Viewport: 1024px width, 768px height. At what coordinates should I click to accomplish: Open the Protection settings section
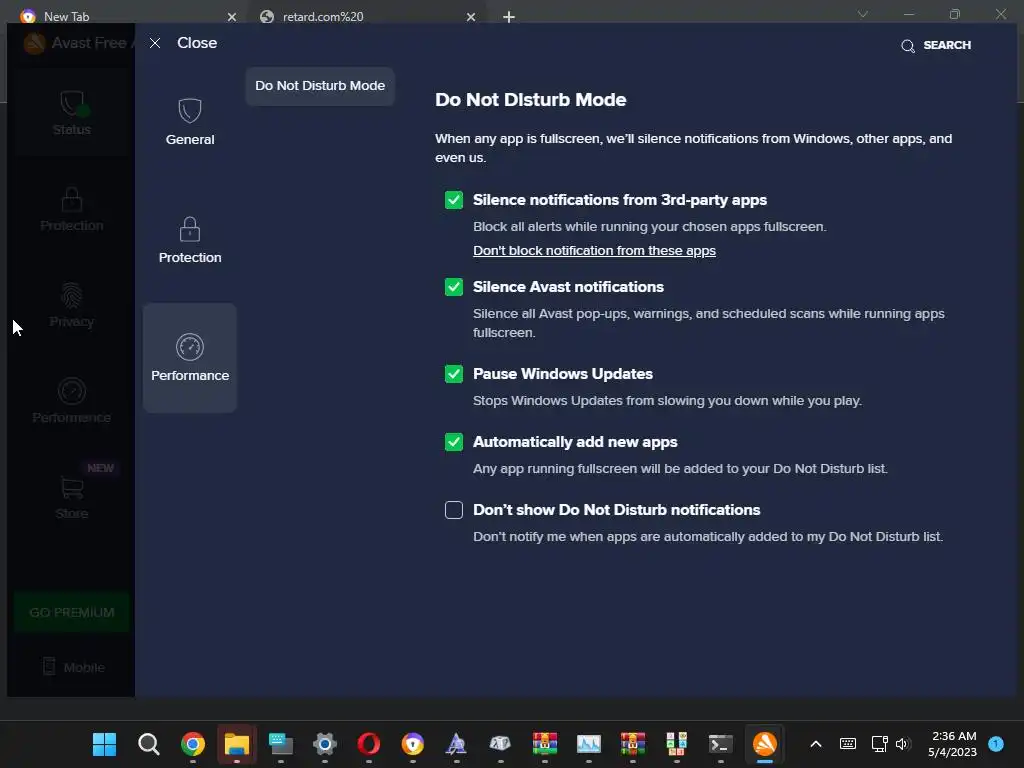pyautogui.click(x=189, y=240)
